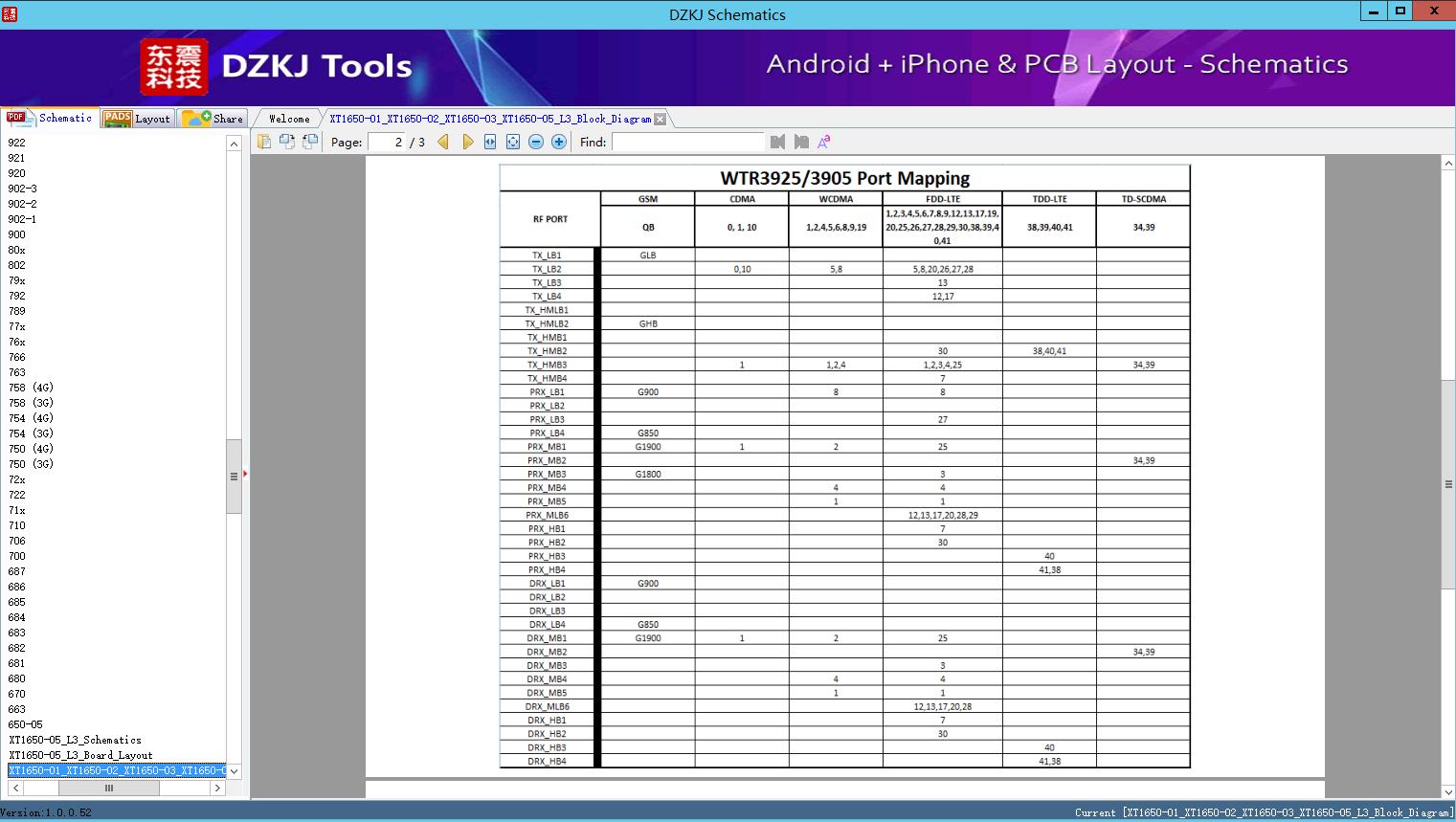Image resolution: width=1456 pixels, height=822 pixels.
Task: Toggle the match case search option icon
Action: tap(824, 142)
